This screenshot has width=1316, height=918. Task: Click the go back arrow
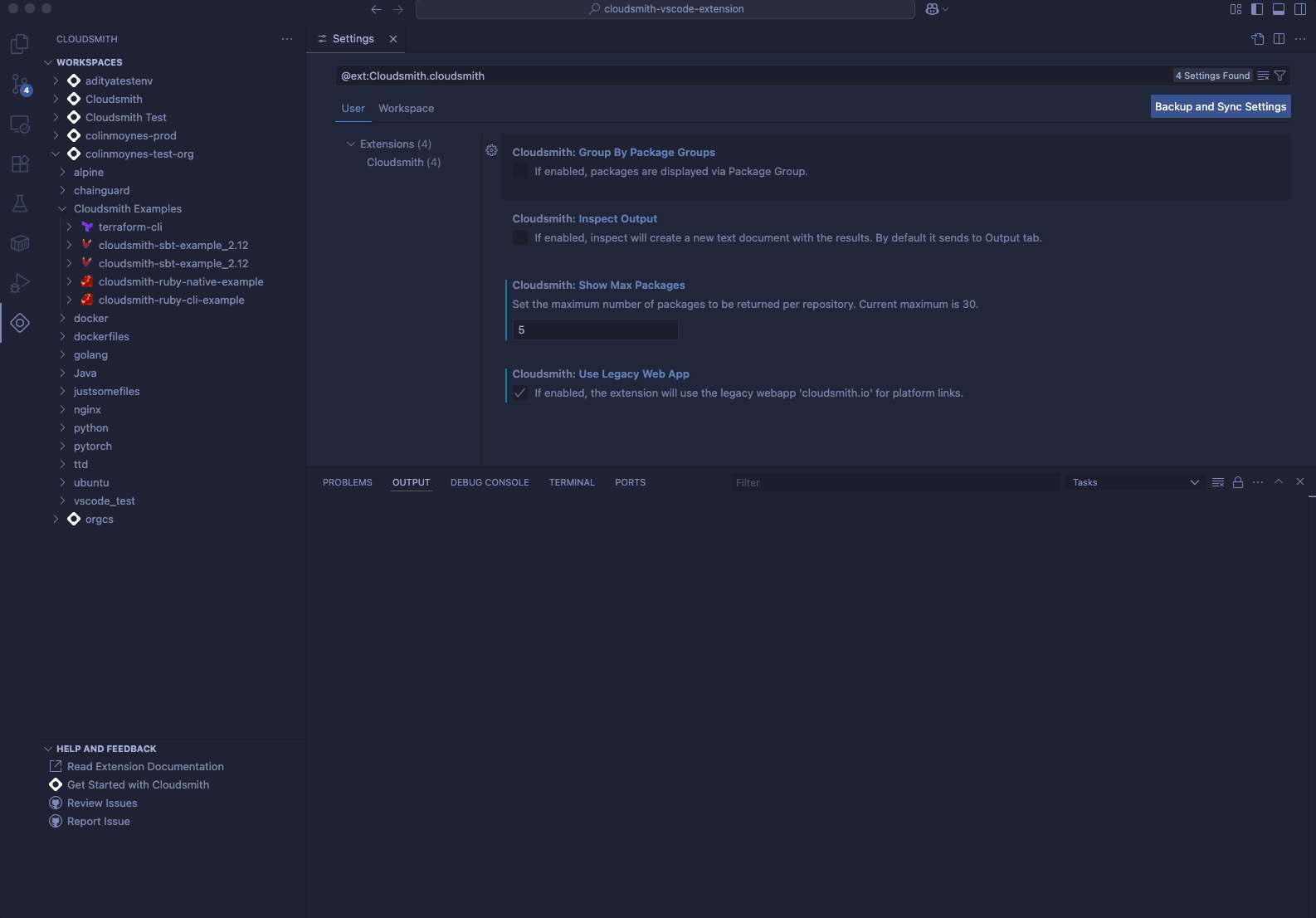pos(376,9)
